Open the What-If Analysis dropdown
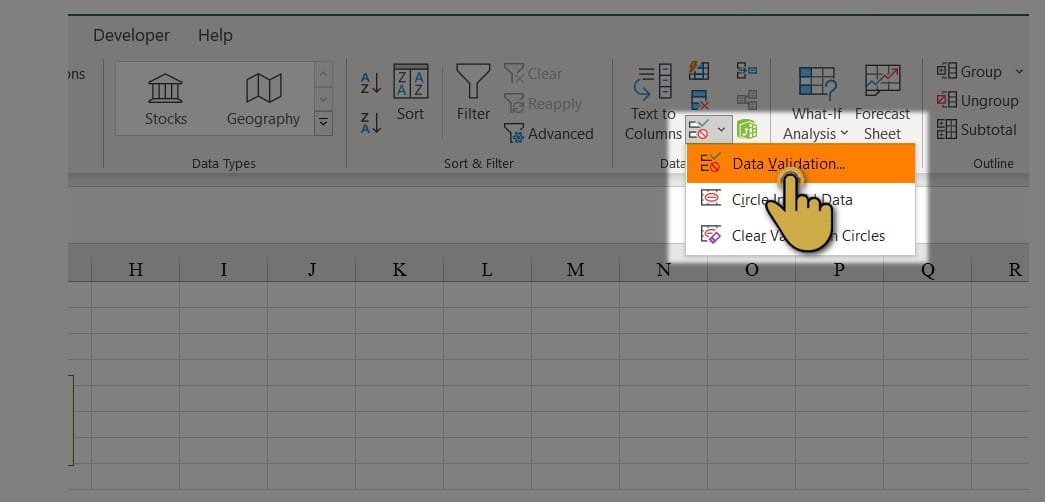1045x502 pixels. pyautogui.click(x=816, y=103)
